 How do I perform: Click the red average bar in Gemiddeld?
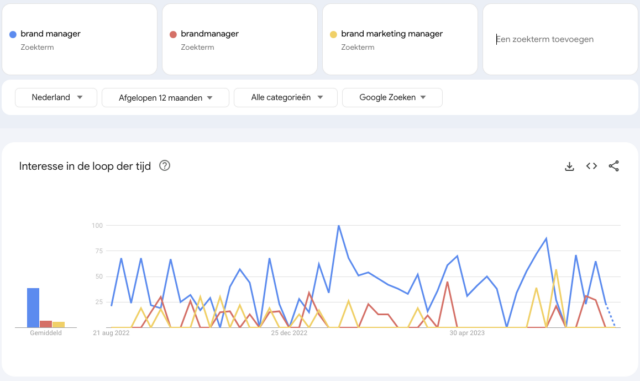coord(46,324)
